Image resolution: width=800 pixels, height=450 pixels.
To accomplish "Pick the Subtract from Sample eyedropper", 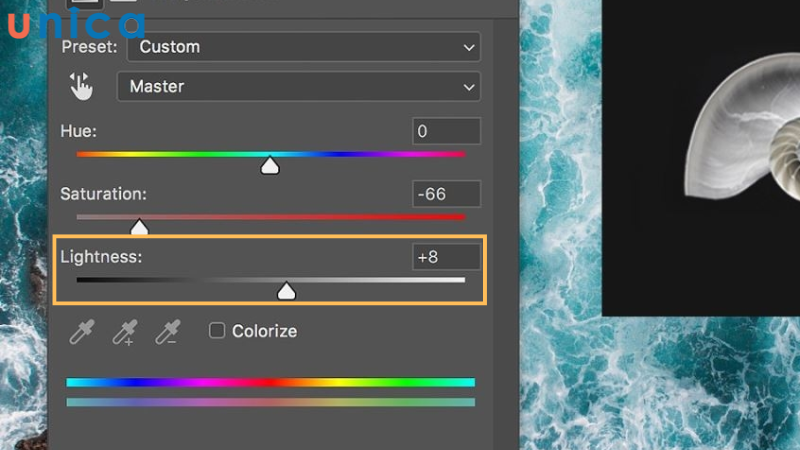I will tap(167, 332).
